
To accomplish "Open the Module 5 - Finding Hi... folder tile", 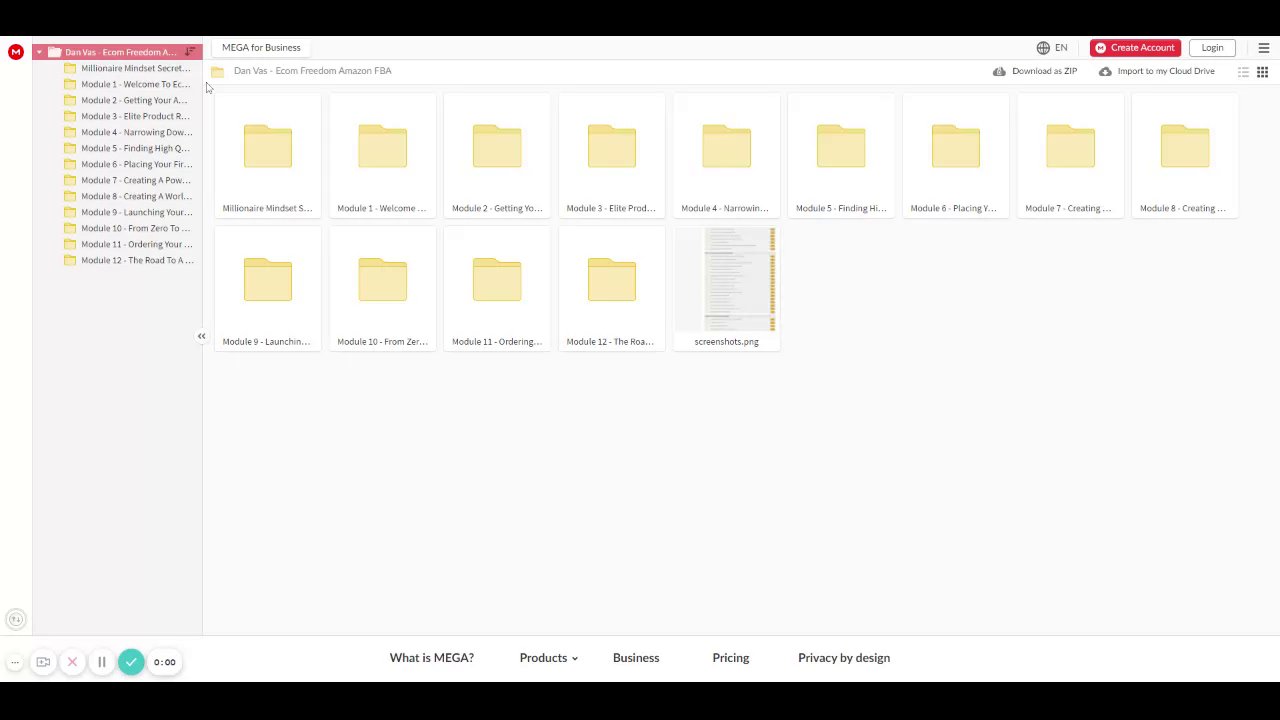I will [x=841, y=156].
